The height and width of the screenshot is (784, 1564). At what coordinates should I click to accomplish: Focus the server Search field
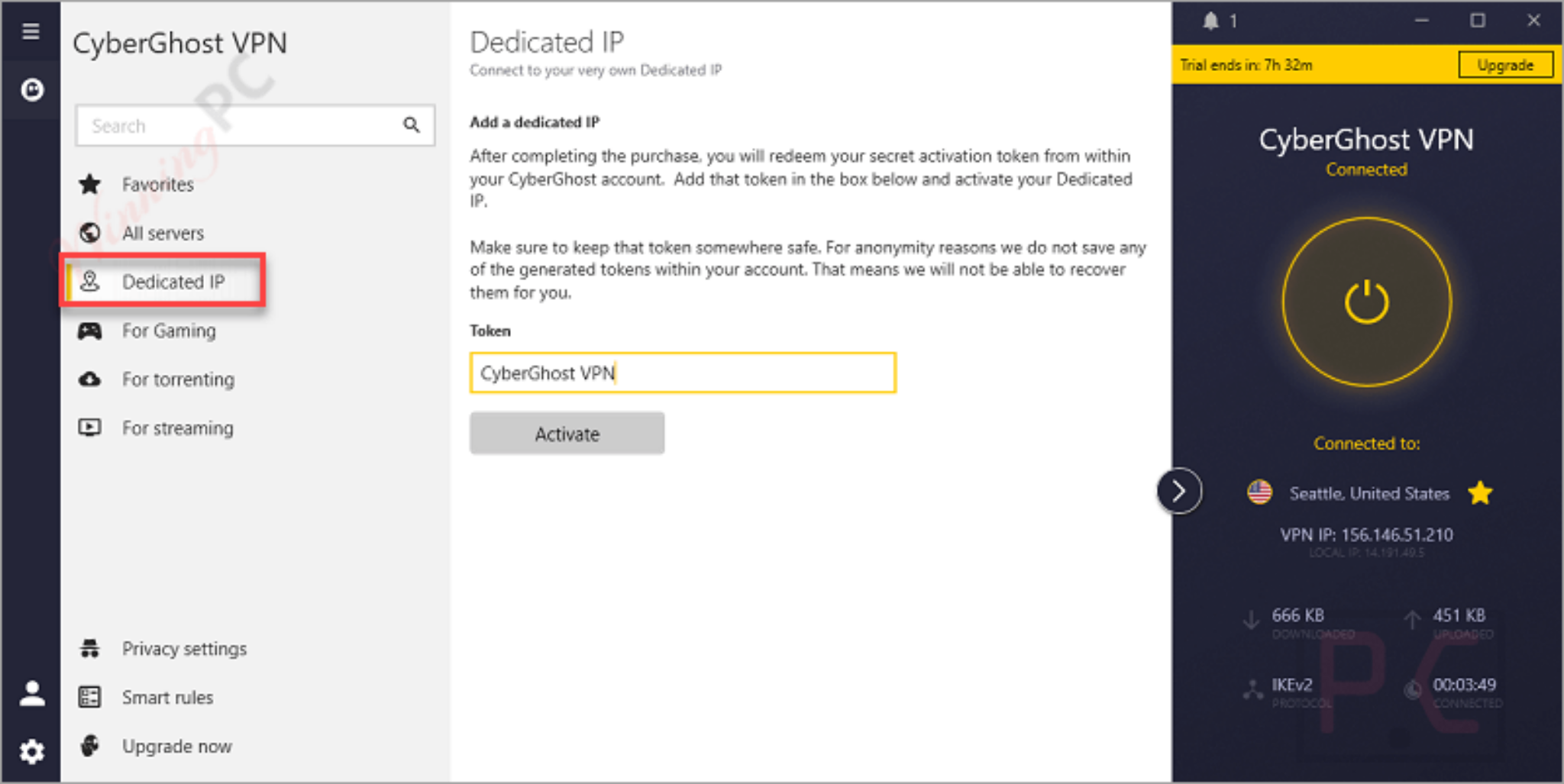point(255,125)
